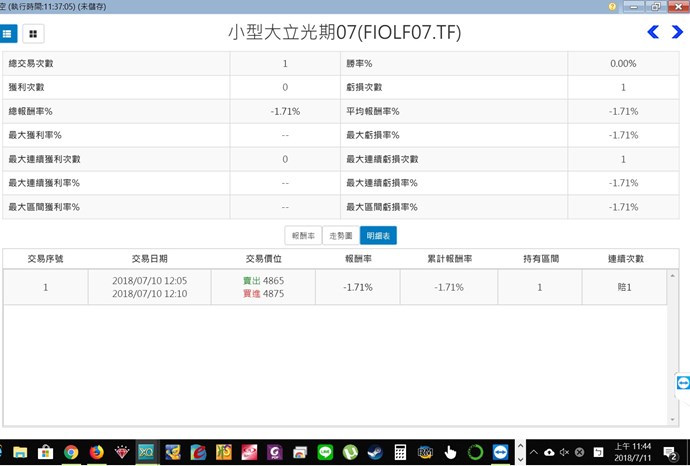
Task: Open the RM app in taskbar
Action: point(425,452)
